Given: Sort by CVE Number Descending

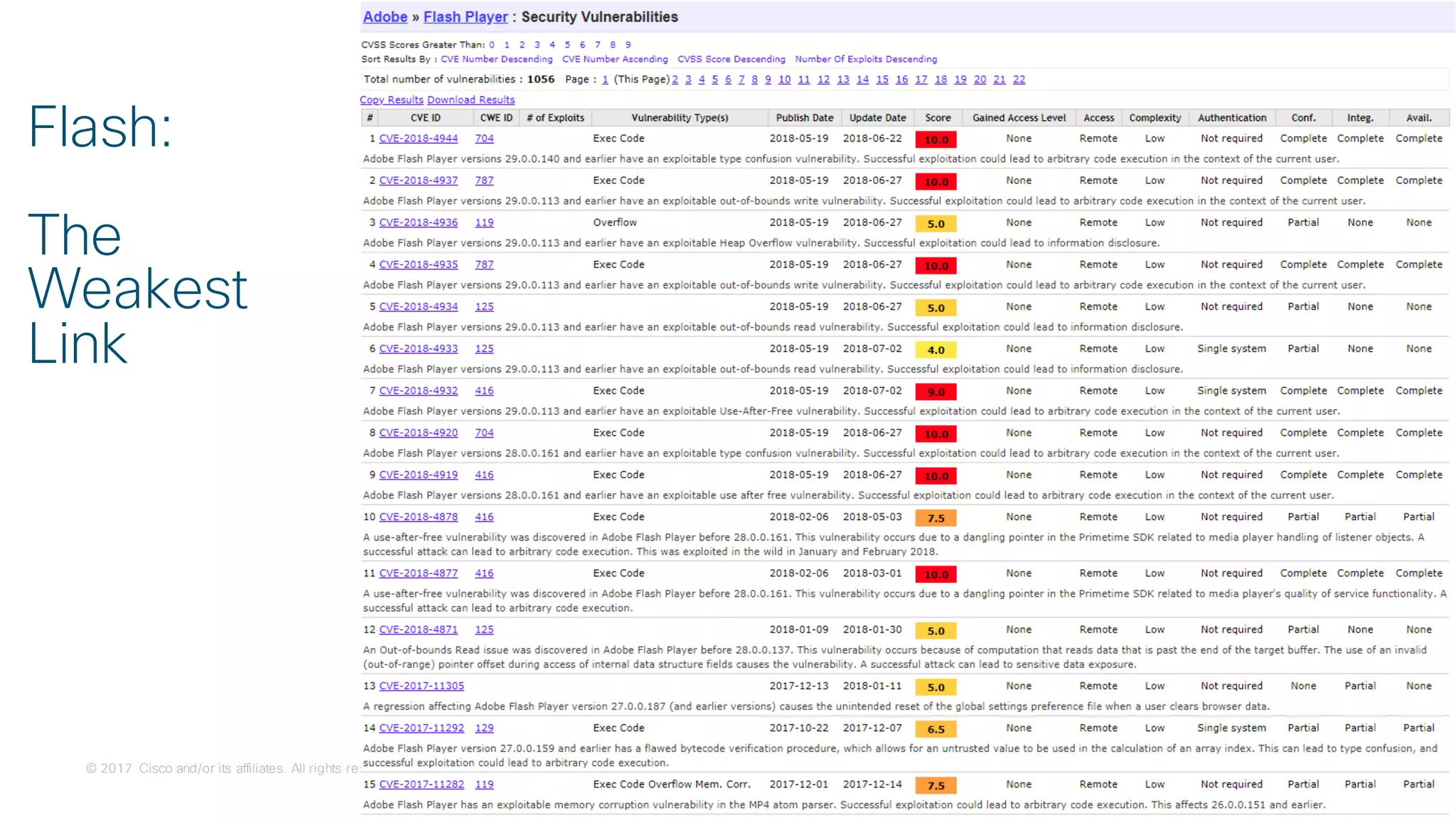Looking at the screenshot, I should click(496, 60).
